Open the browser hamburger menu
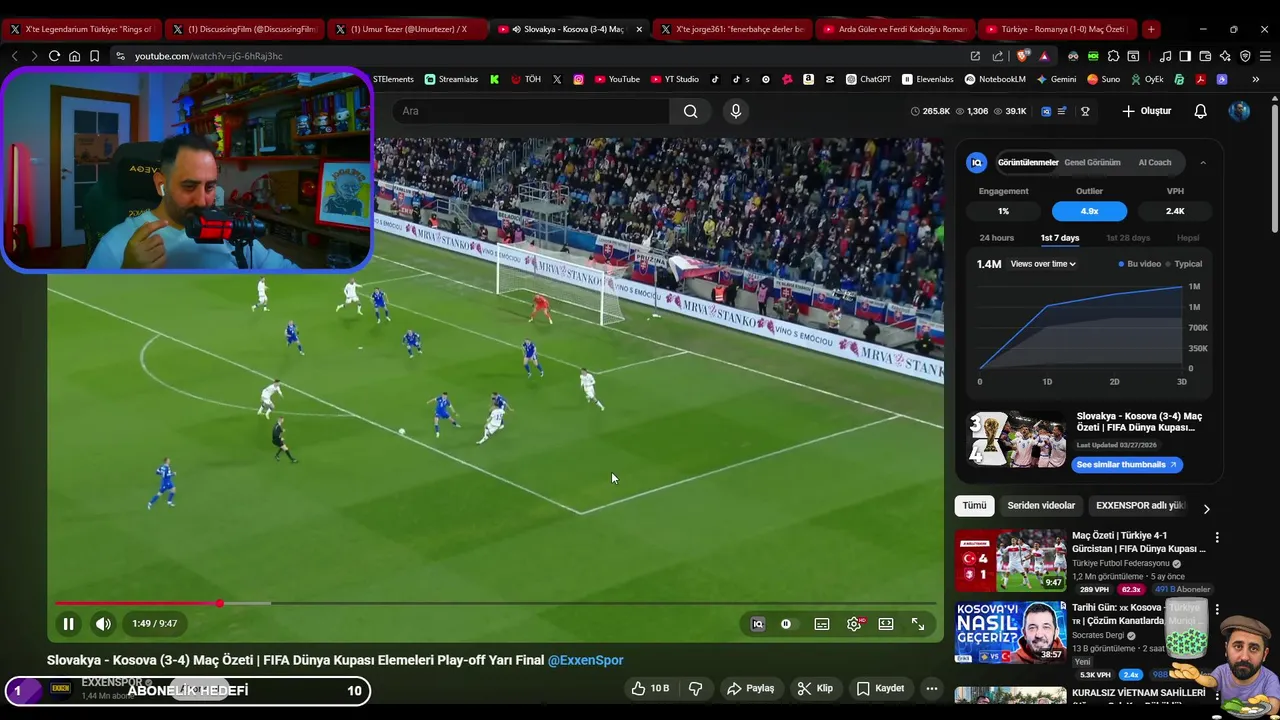Screen dimensions: 1280x720 tap(1265, 56)
